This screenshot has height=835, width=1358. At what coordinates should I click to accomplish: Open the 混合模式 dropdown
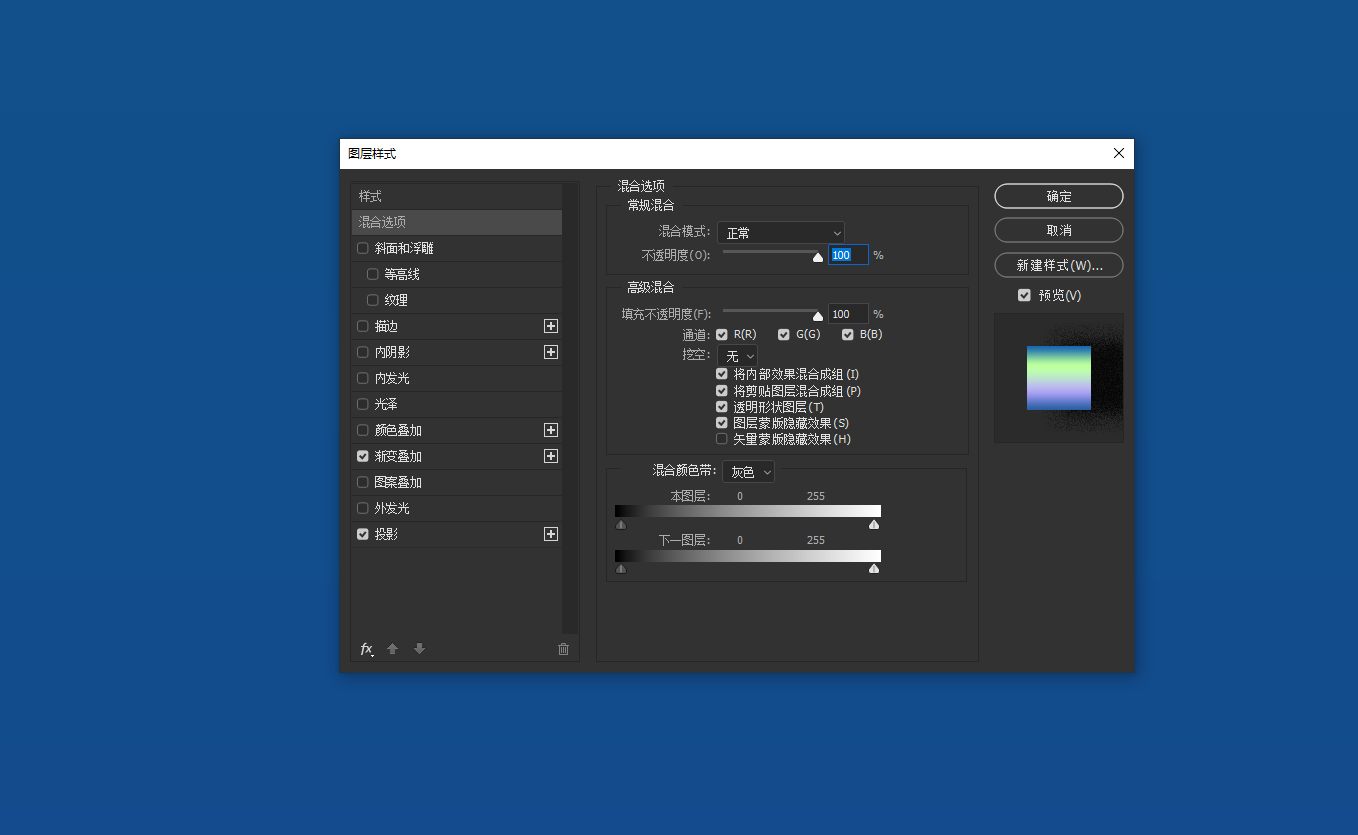pyautogui.click(x=781, y=233)
